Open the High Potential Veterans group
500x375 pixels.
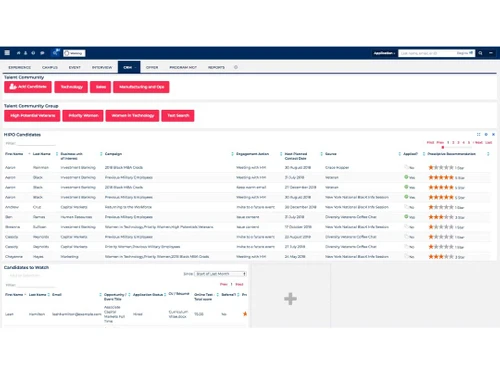coord(32,116)
